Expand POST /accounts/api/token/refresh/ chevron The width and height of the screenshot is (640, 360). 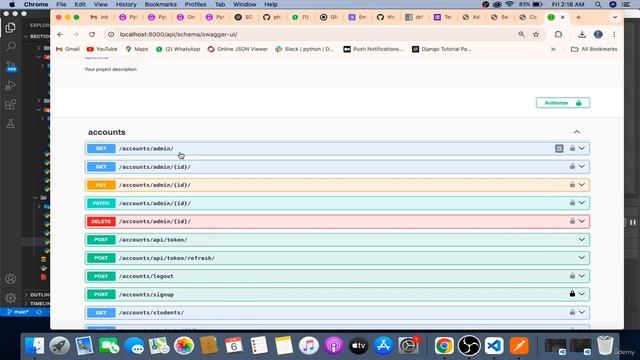tap(582, 258)
